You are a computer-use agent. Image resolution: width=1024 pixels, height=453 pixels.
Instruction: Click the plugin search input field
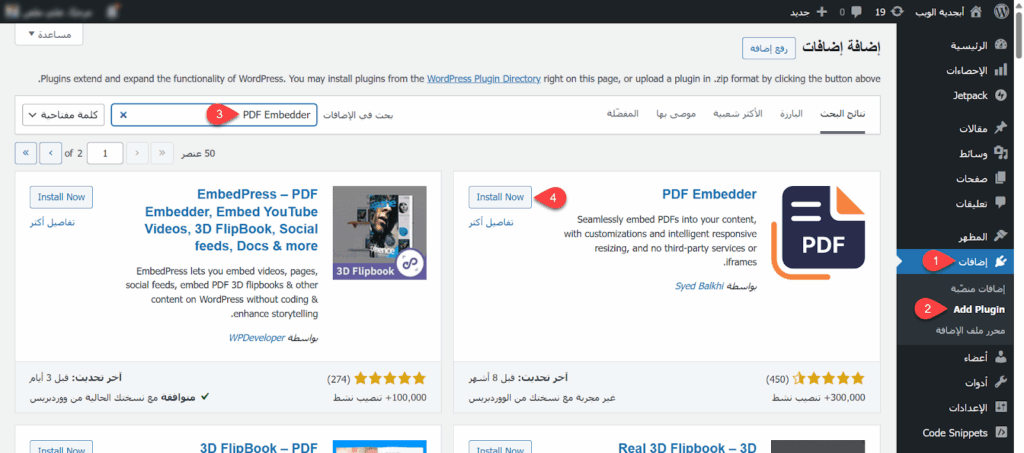tap(220, 115)
